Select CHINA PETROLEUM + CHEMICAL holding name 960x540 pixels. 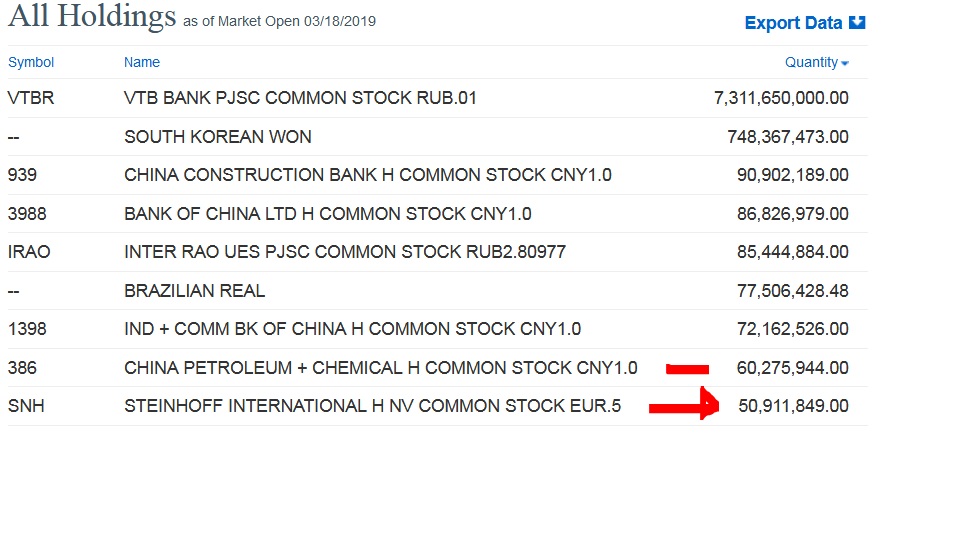point(380,368)
